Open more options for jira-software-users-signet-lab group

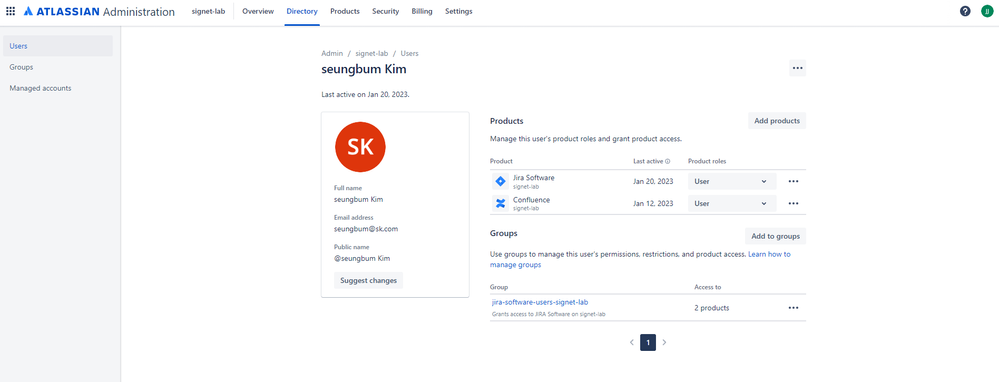(x=793, y=308)
